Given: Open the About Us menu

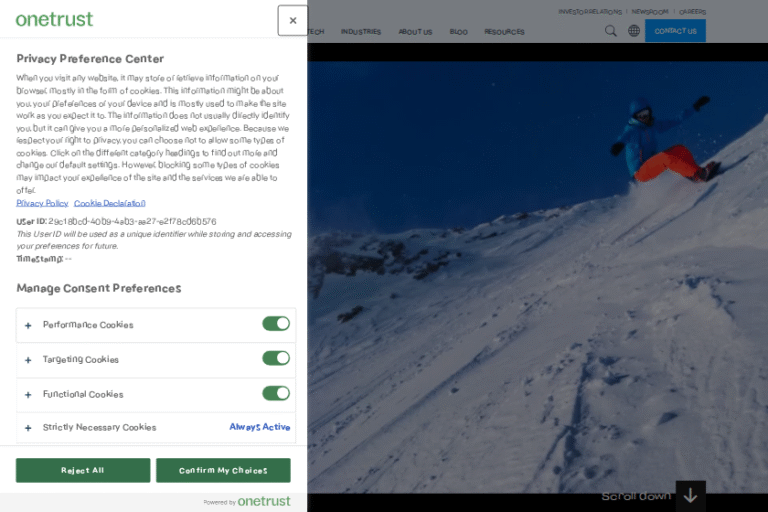Looking at the screenshot, I should pos(415,32).
